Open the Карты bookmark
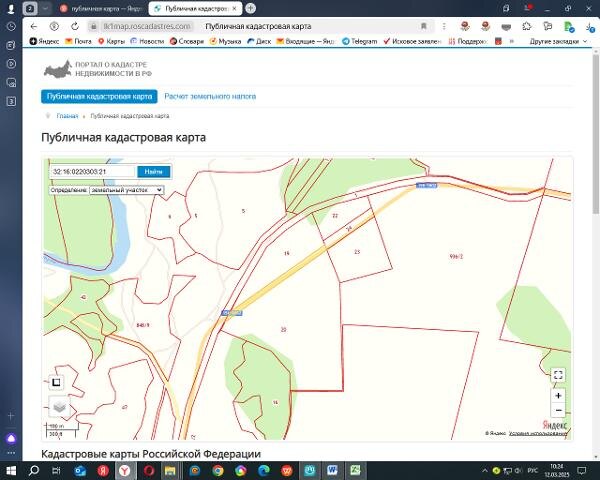Image resolution: width=600 pixels, height=480 pixels. [111, 41]
